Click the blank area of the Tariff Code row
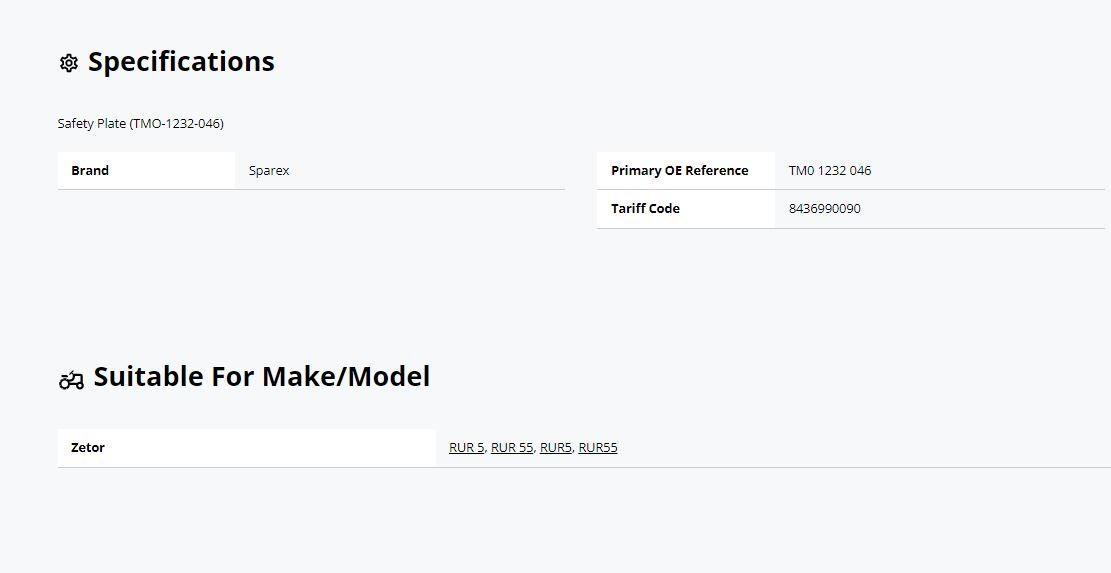Image resolution: width=1111 pixels, height=573 pixels. (x=983, y=209)
